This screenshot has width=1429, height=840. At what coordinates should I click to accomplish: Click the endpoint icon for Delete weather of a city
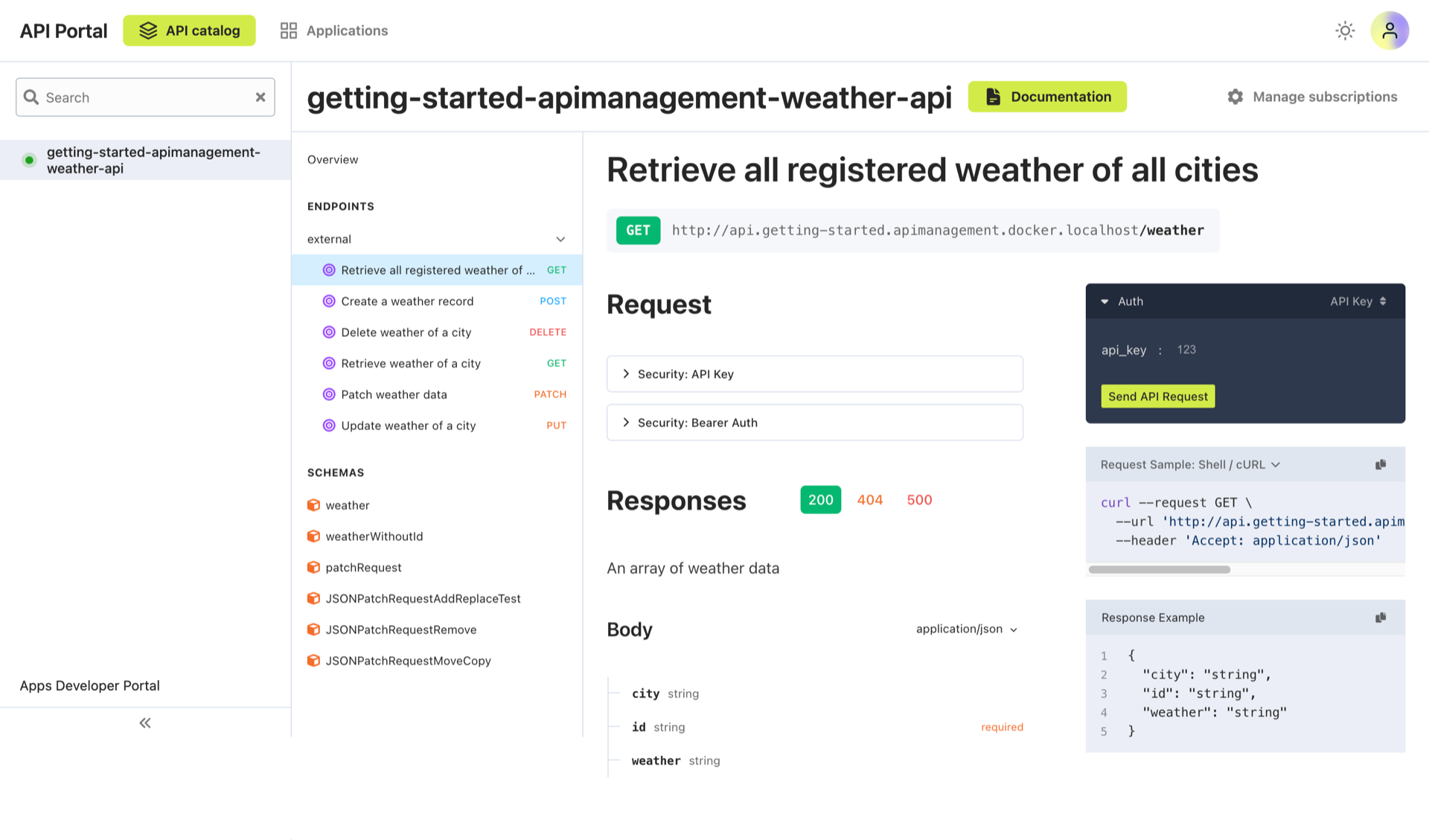329,333
